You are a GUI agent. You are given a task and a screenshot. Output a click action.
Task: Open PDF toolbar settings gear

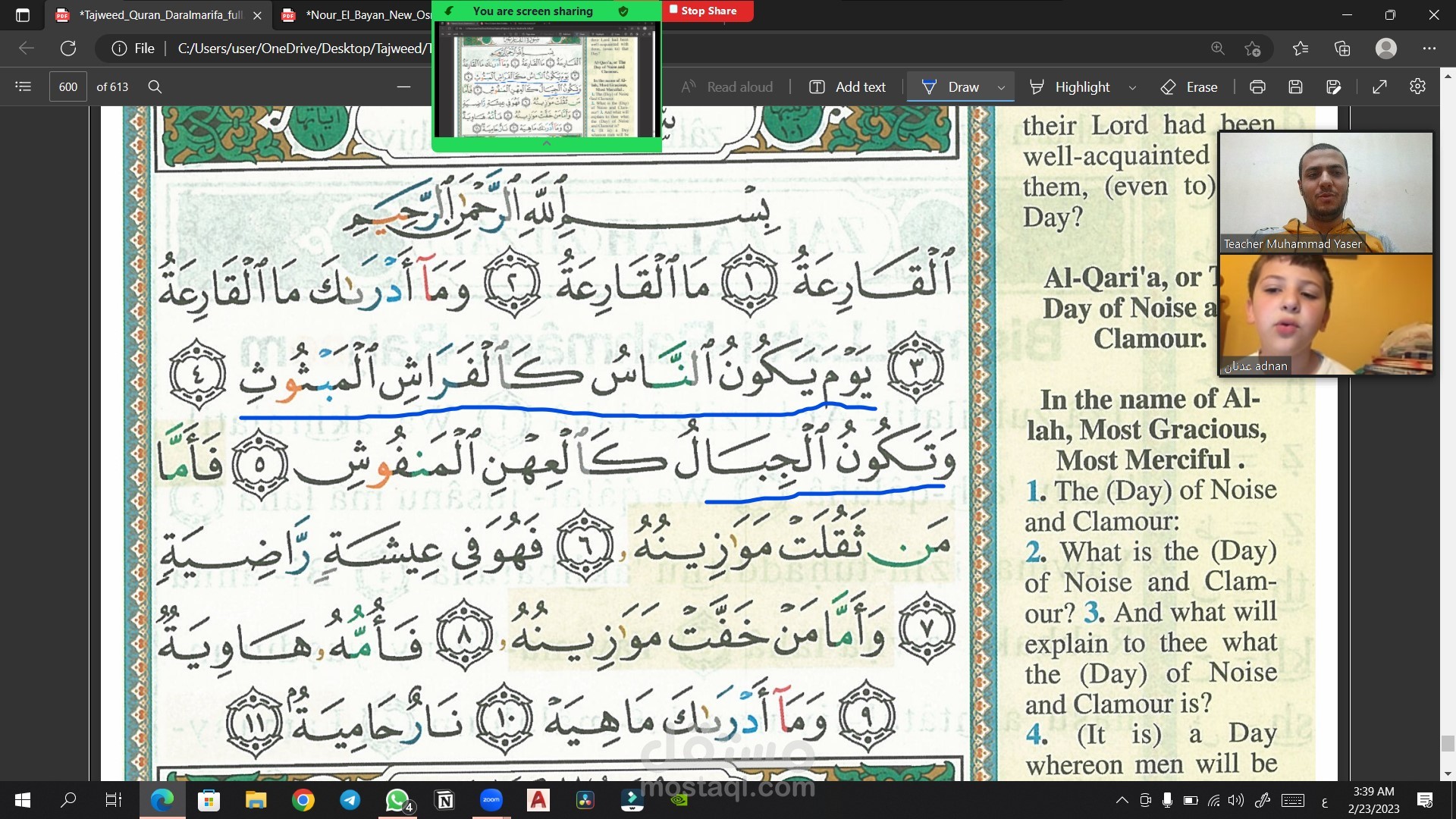pos(1417,86)
